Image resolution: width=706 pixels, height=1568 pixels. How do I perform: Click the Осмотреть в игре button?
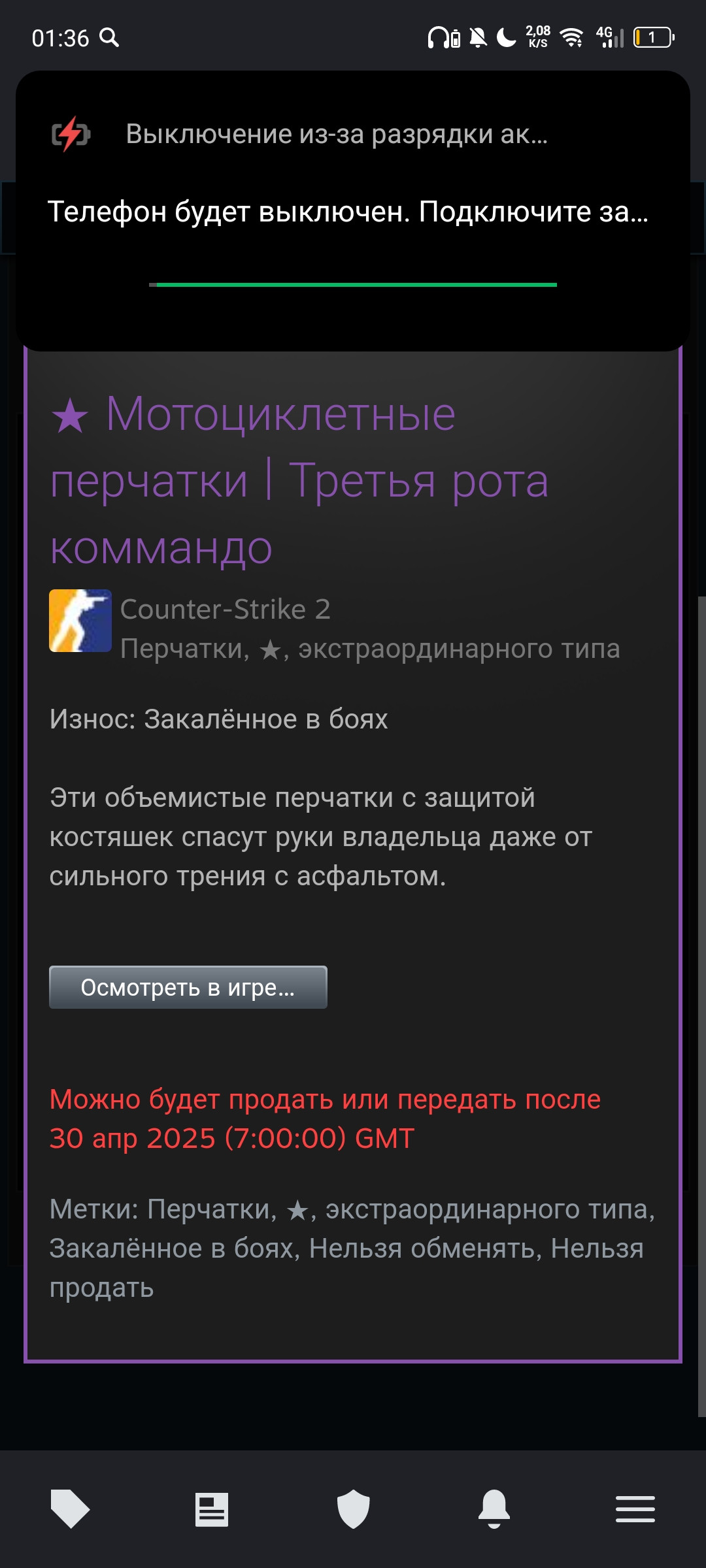coord(188,987)
